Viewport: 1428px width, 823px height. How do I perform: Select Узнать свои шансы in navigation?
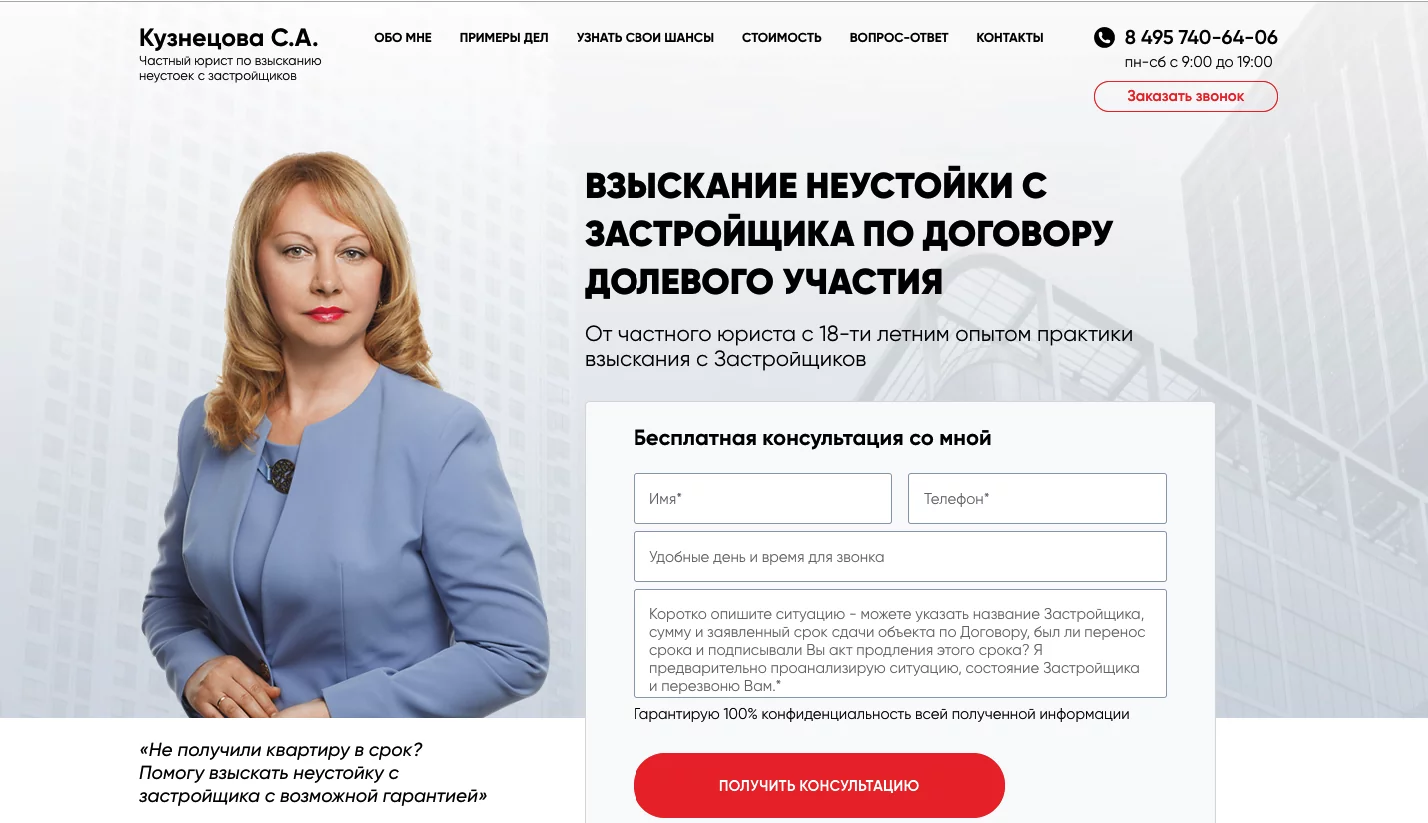coord(645,38)
